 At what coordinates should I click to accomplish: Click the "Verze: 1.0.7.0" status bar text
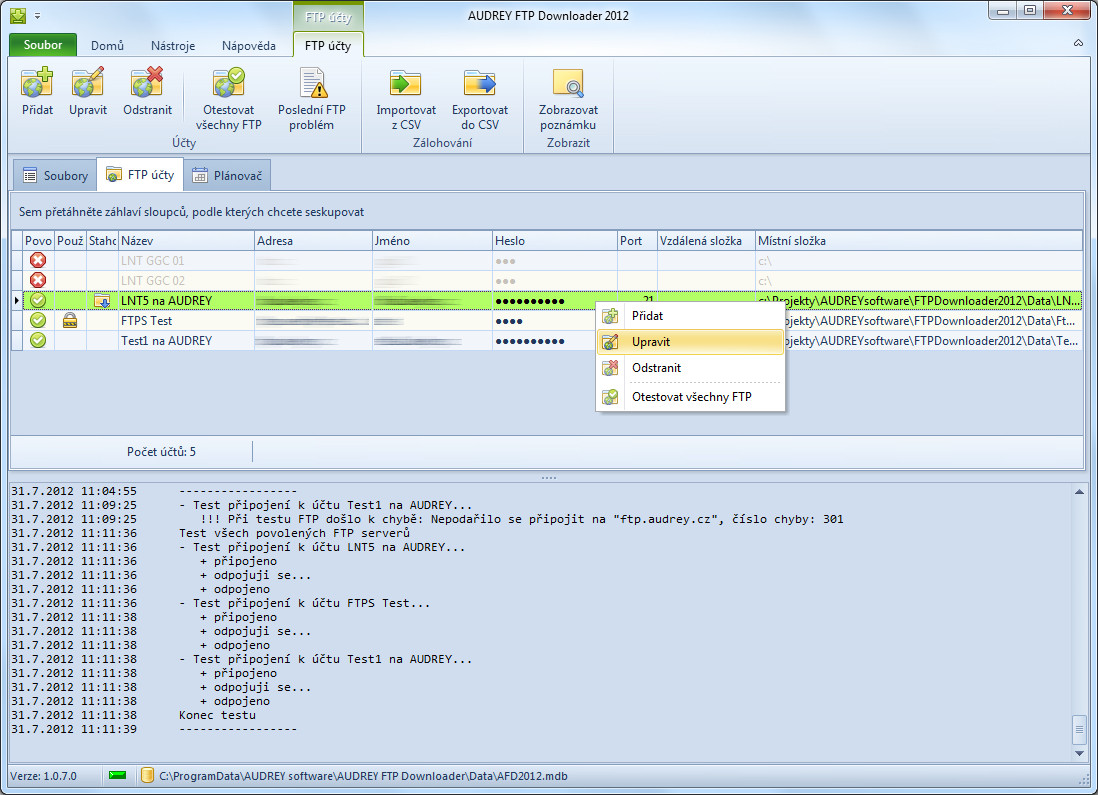(x=43, y=776)
